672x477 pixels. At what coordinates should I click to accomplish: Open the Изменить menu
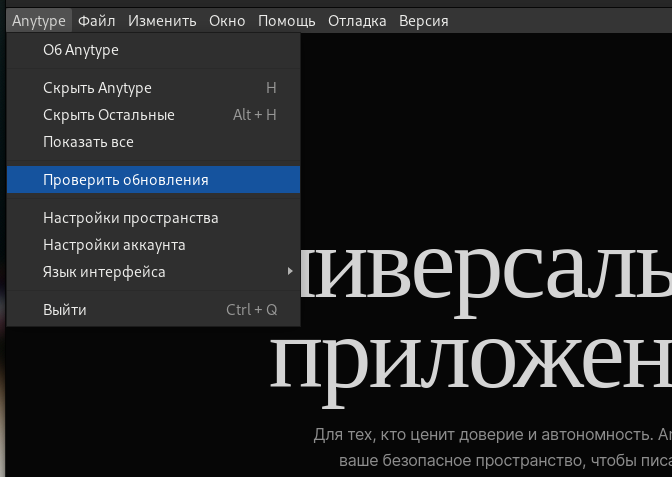(x=162, y=21)
